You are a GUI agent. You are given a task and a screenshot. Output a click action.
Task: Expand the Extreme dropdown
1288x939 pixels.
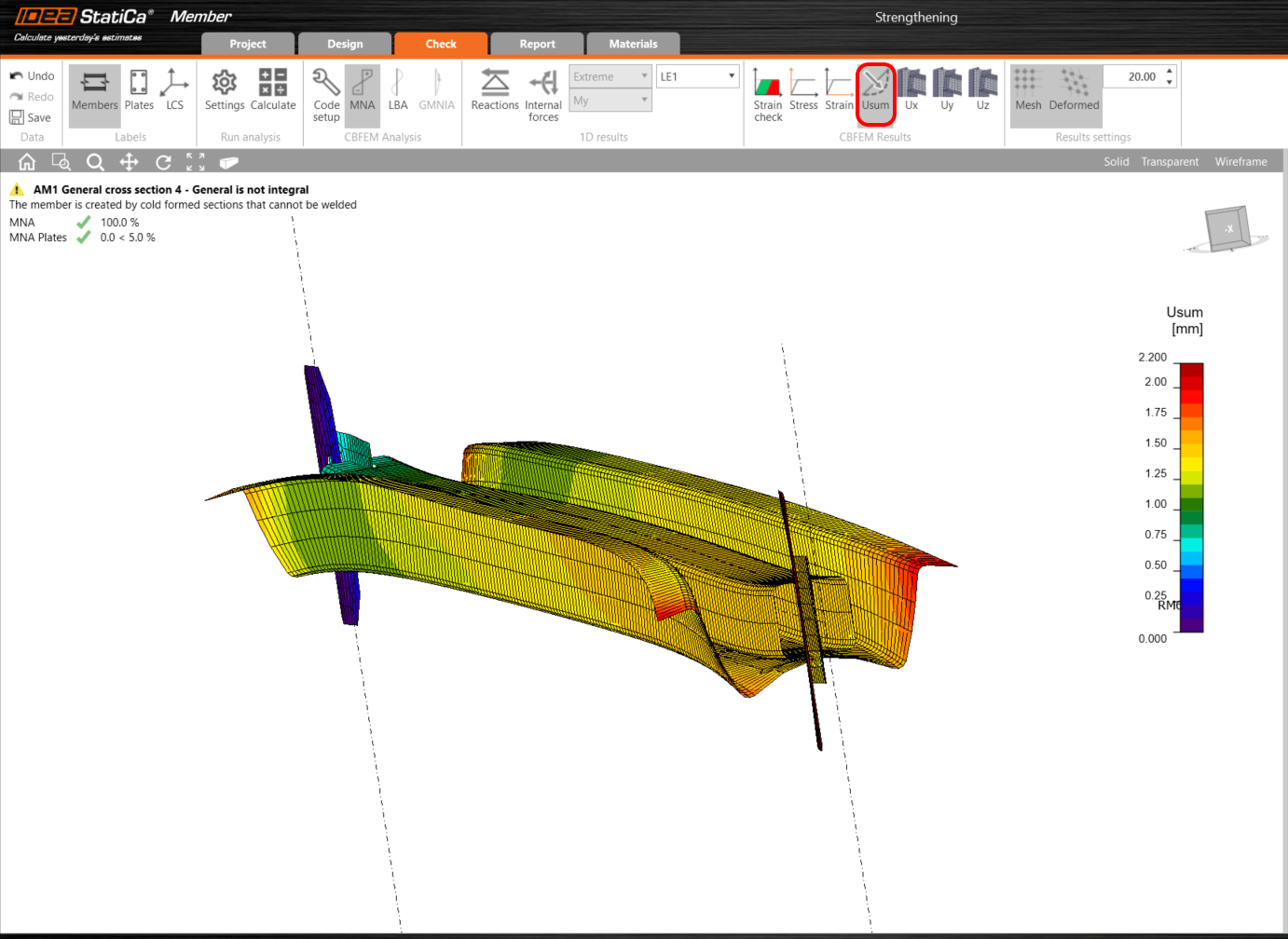[610, 76]
